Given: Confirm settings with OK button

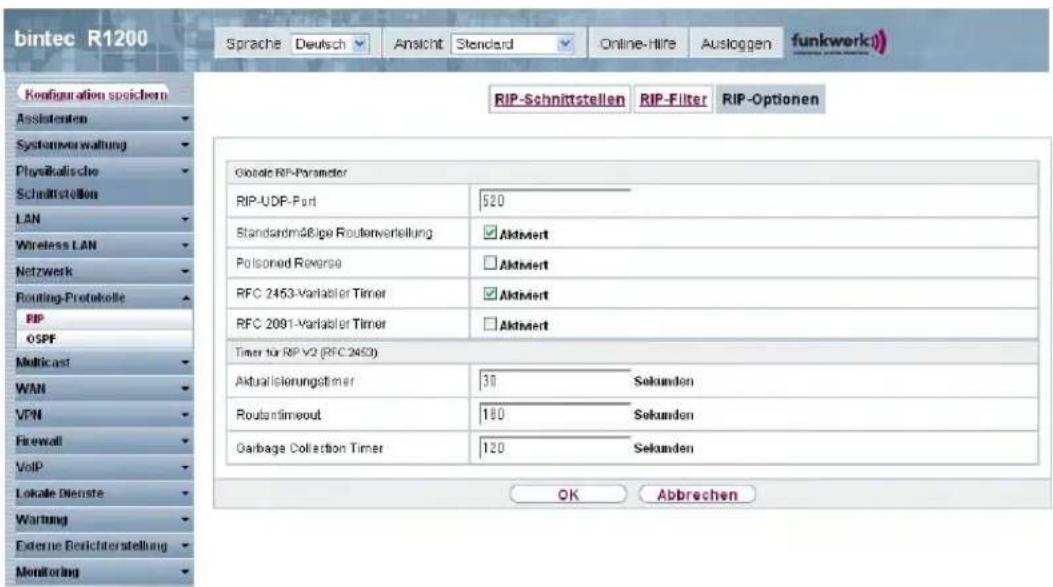Looking at the screenshot, I should click(x=568, y=495).
